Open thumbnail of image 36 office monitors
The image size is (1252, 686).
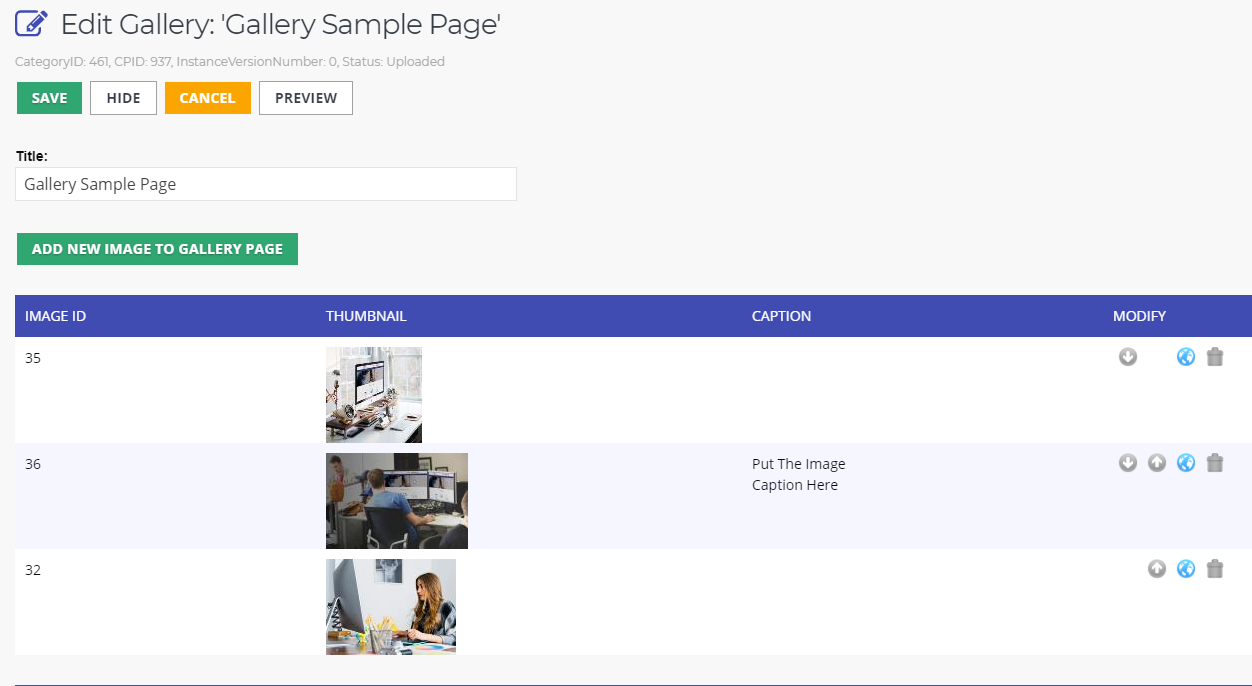(397, 501)
